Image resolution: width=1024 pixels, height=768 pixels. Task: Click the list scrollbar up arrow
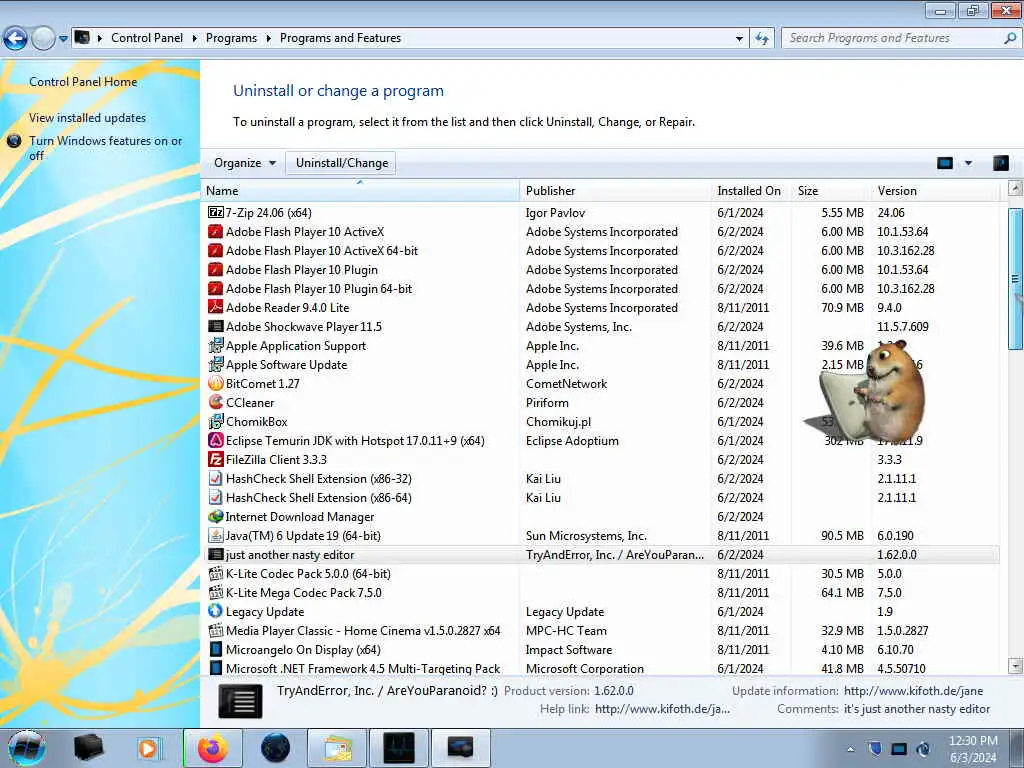pyautogui.click(x=1016, y=189)
